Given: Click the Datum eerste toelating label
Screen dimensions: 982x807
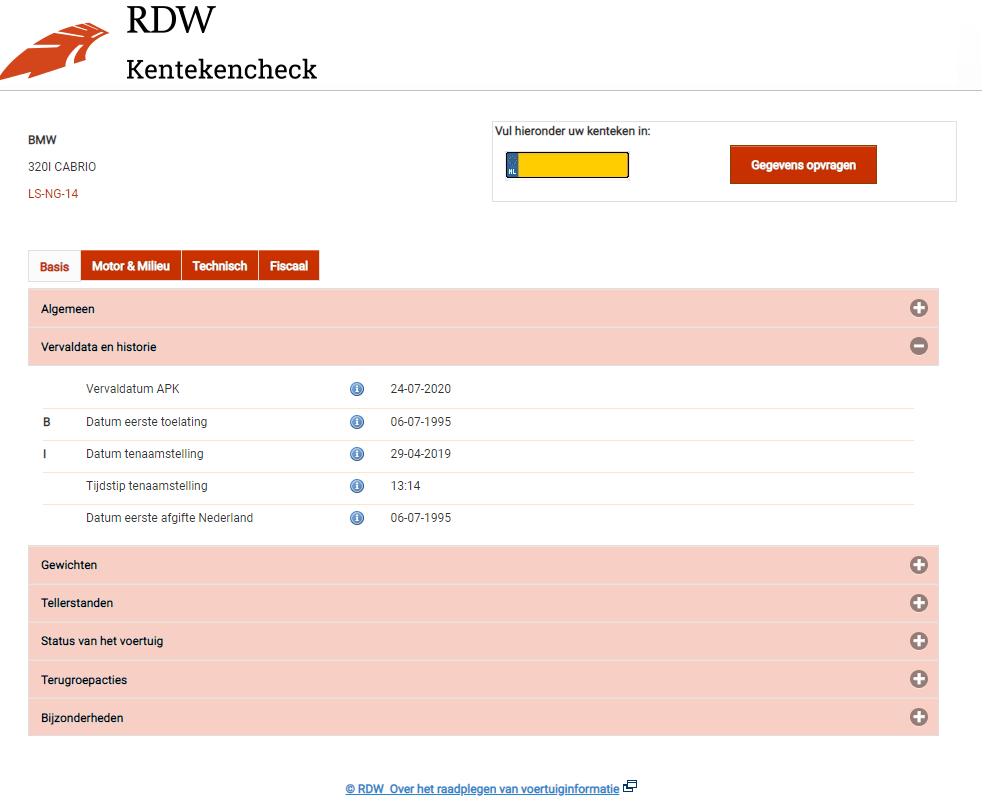Looking at the screenshot, I should [x=147, y=422].
